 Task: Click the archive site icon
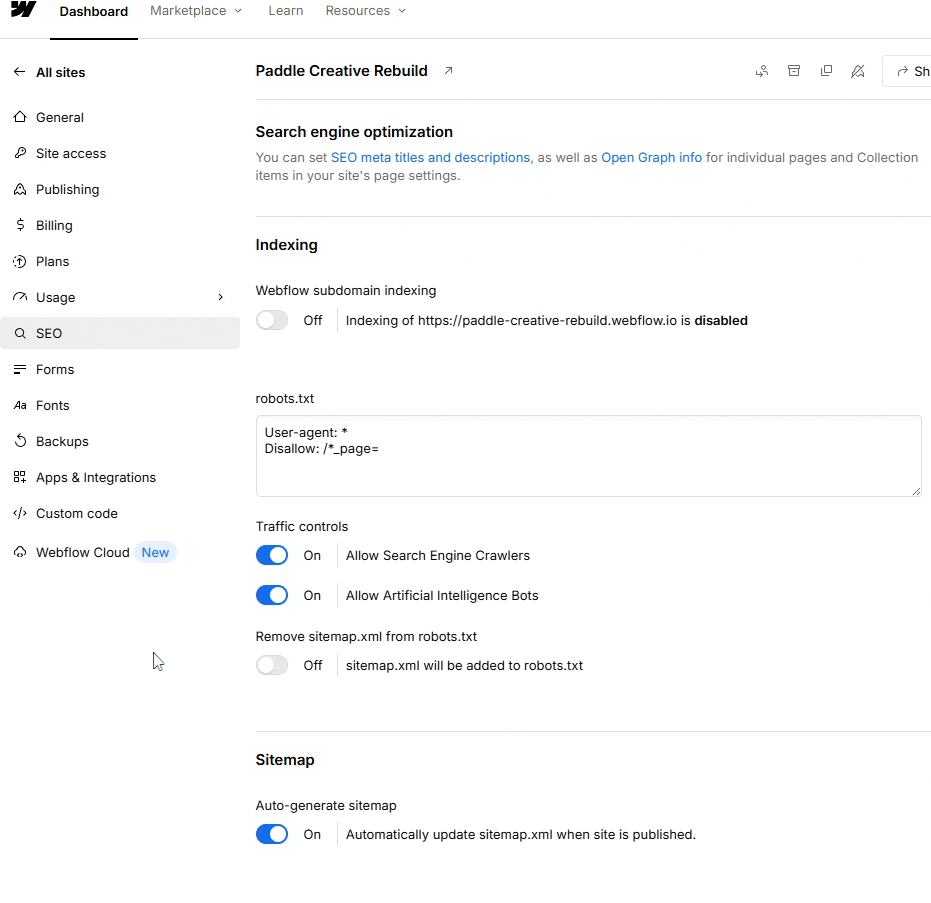[794, 71]
